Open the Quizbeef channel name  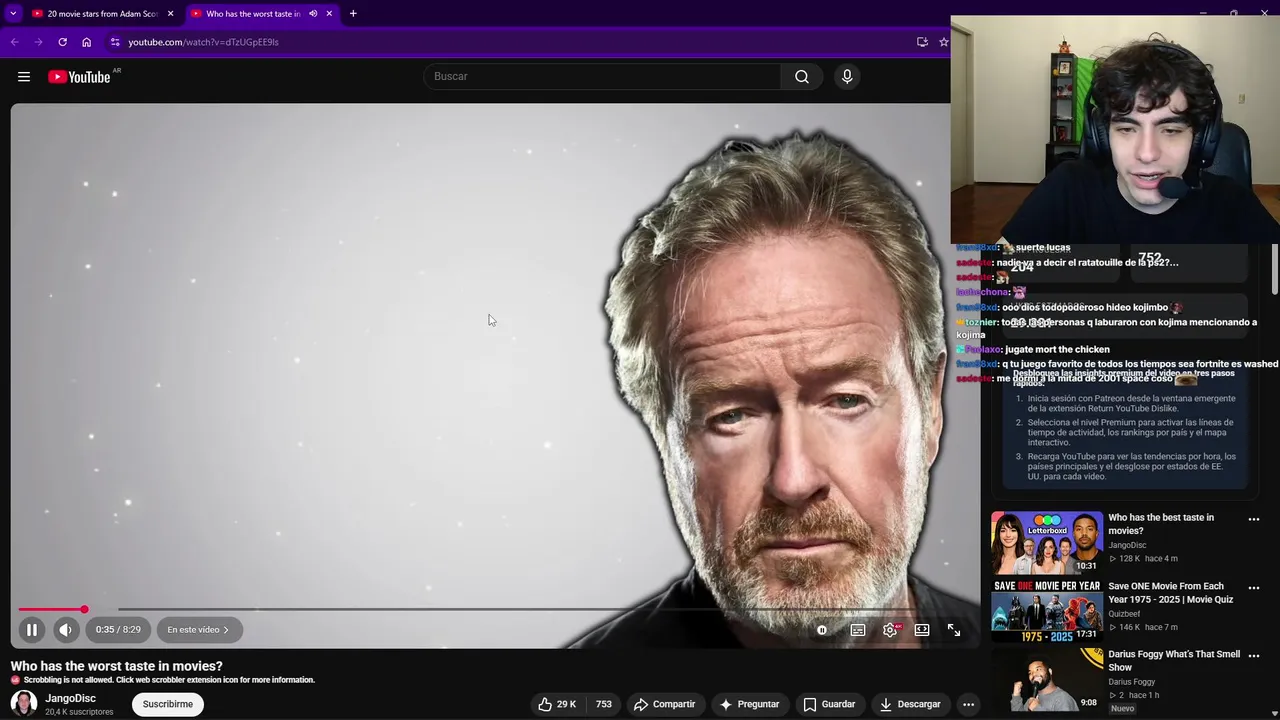(1124, 614)
